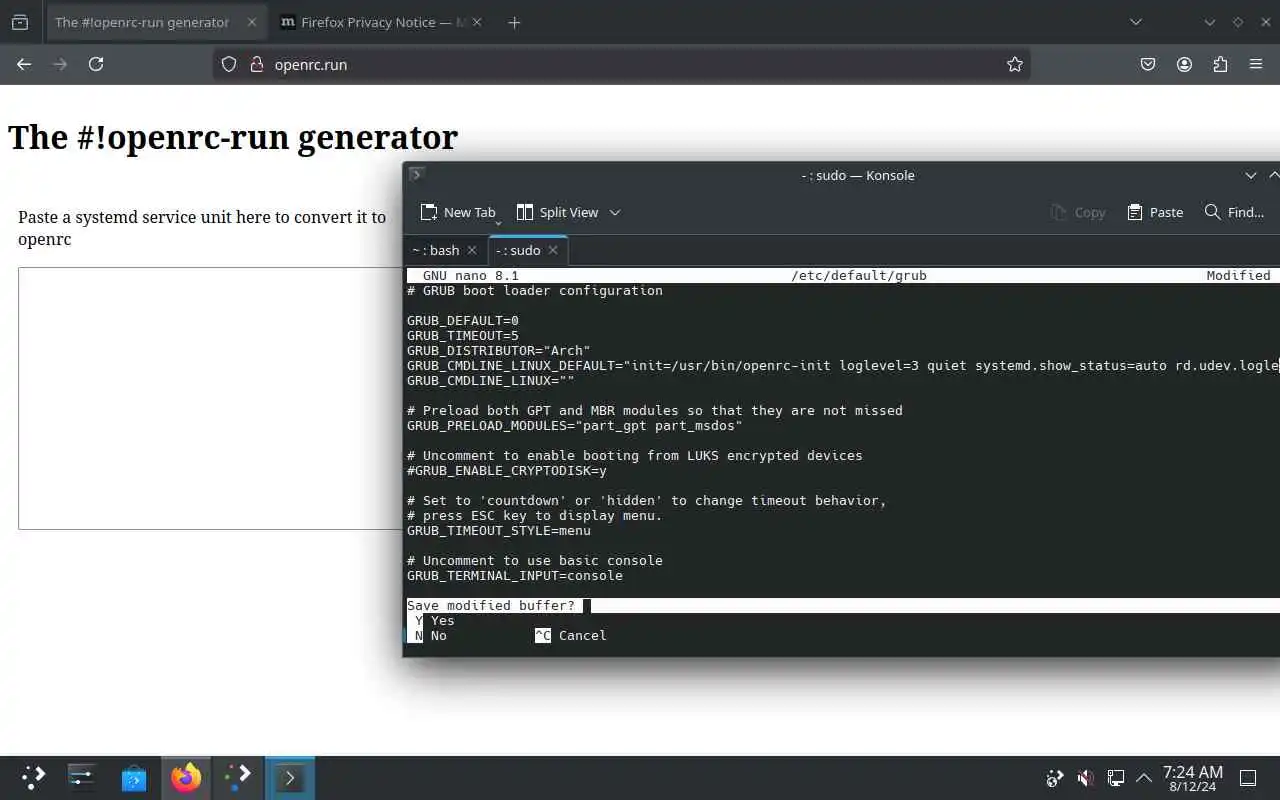Open the taskbar icon between Firefox and Konsole

coord(238,777)
